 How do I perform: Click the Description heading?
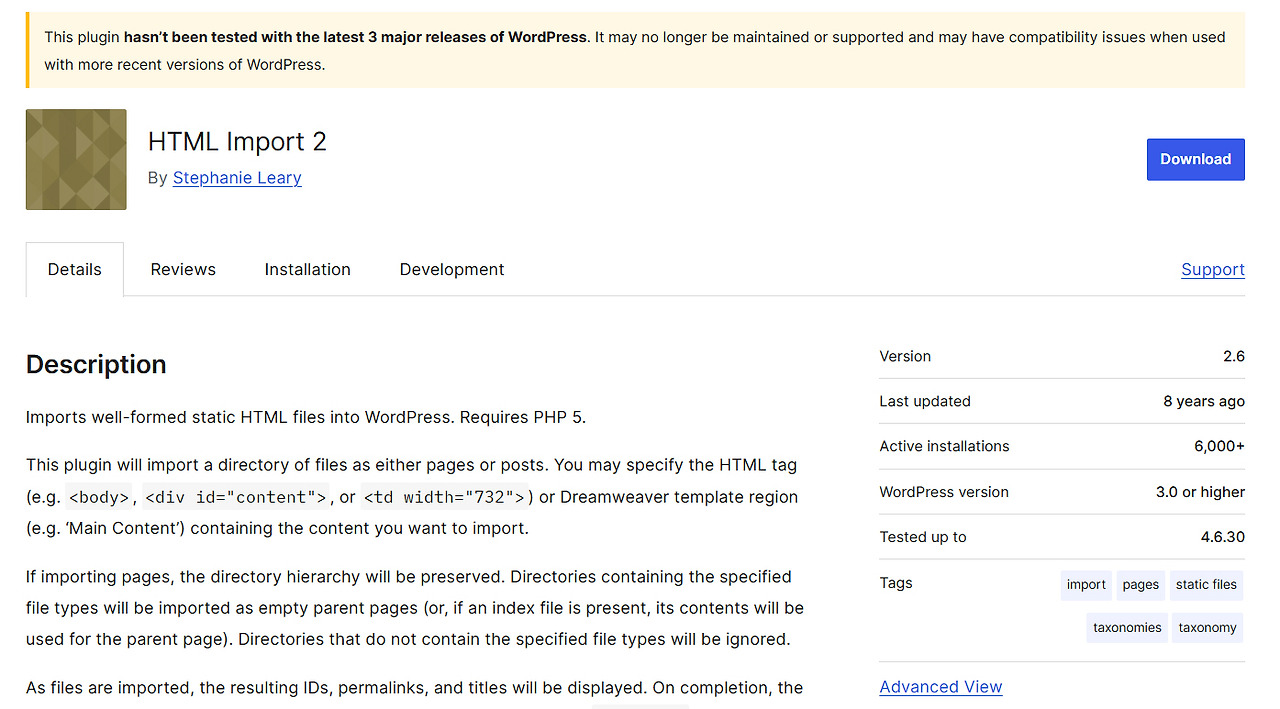(x=96, y=364)
